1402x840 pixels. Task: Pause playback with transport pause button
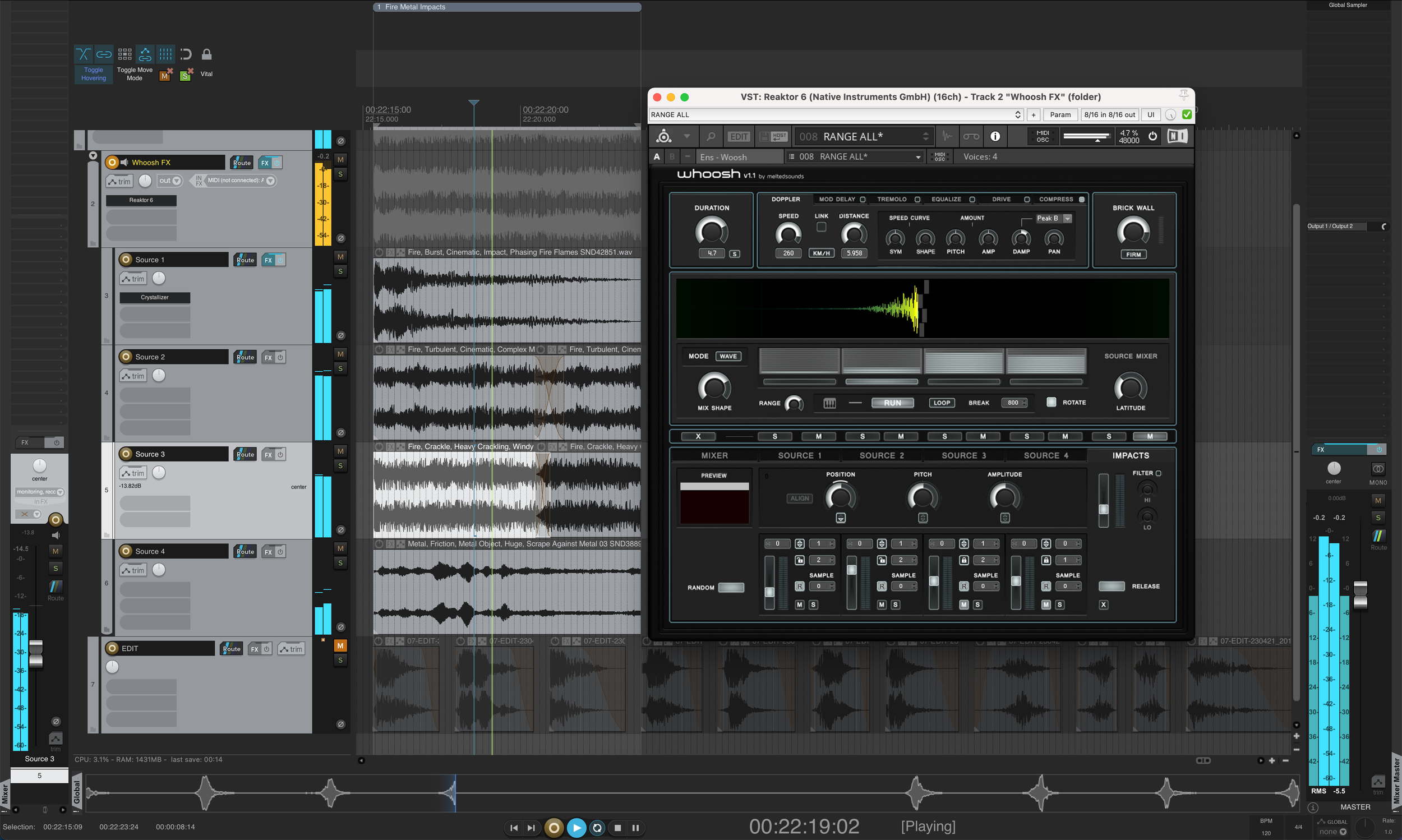pos(635,828)
